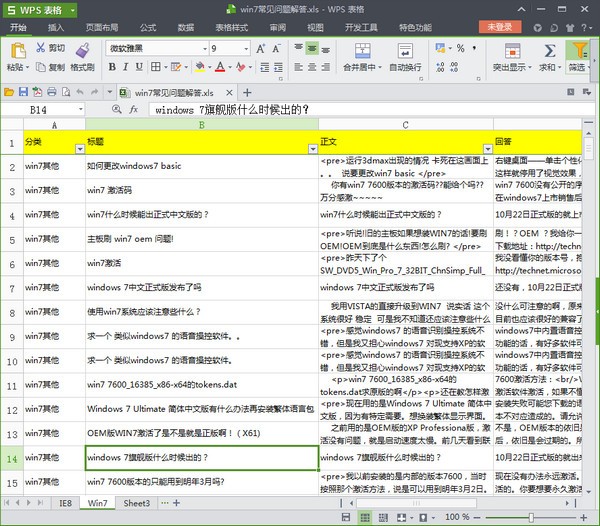The image size is (600, 526).
Task: Click the Open folder icon in quick toolbar
Action: tap(9, 92)
